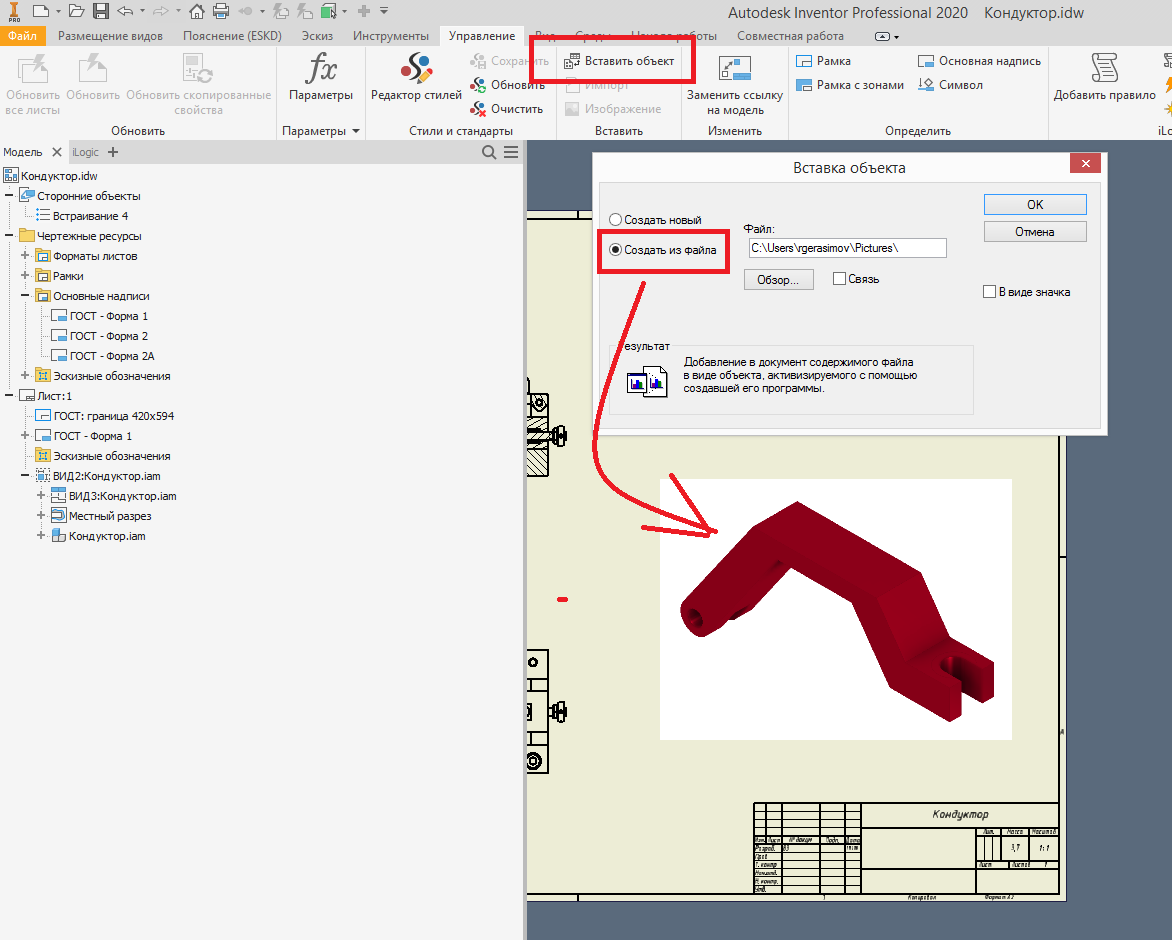1172x940 pixels.
Task: Switch to Совместная работа tab
Action: 790,36
